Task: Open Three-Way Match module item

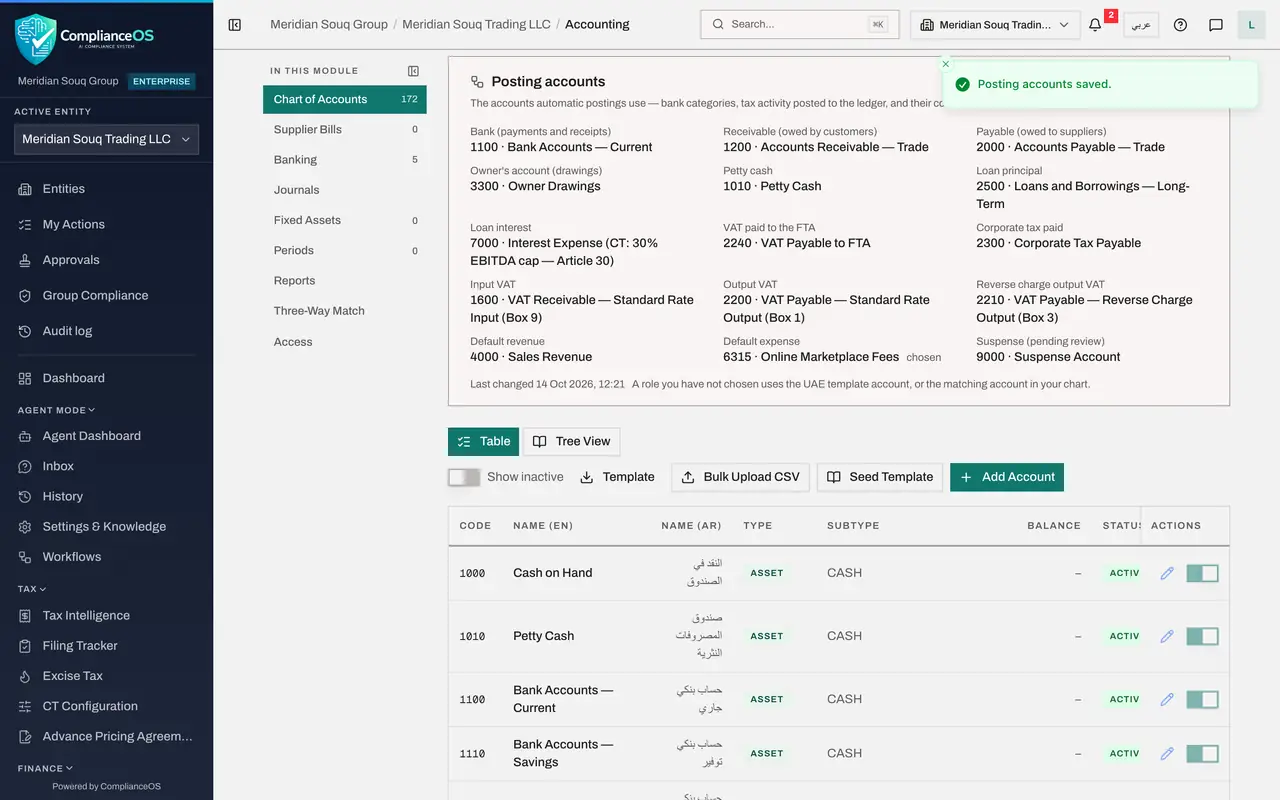Action: 345,311
